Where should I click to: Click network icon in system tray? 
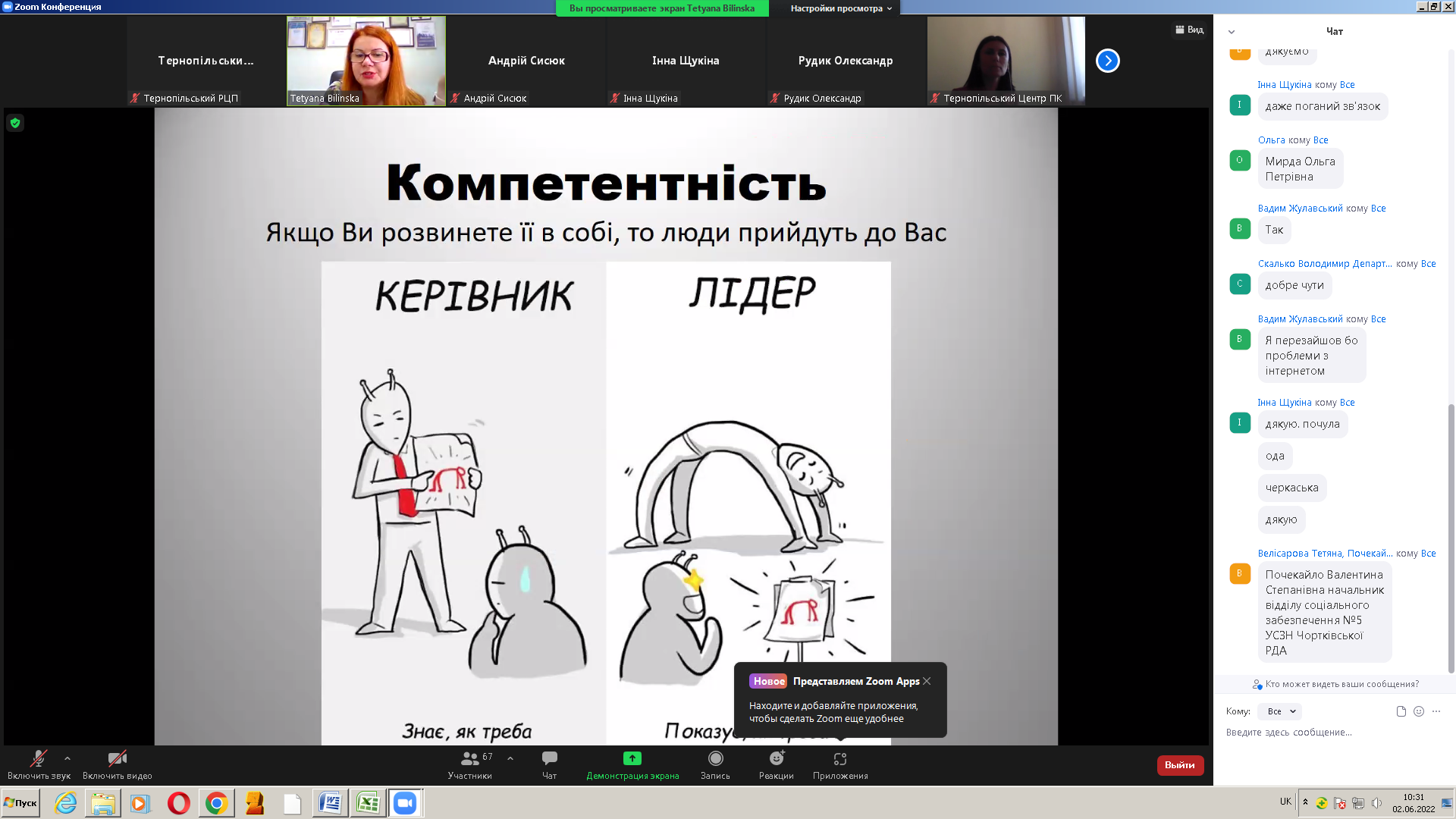point(1358,803)
